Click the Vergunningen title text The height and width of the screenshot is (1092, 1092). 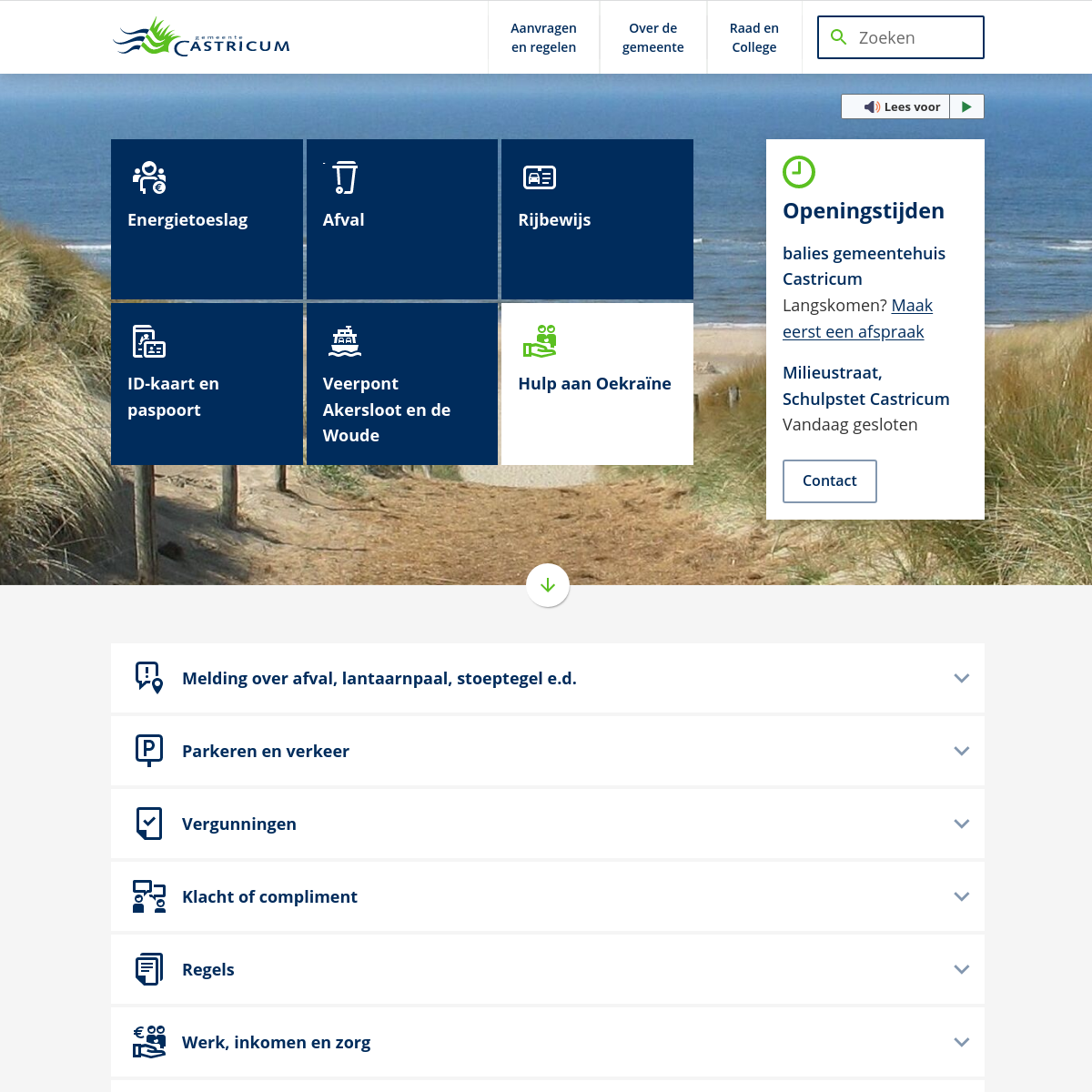pyautogui.click(x=239, y=824)
